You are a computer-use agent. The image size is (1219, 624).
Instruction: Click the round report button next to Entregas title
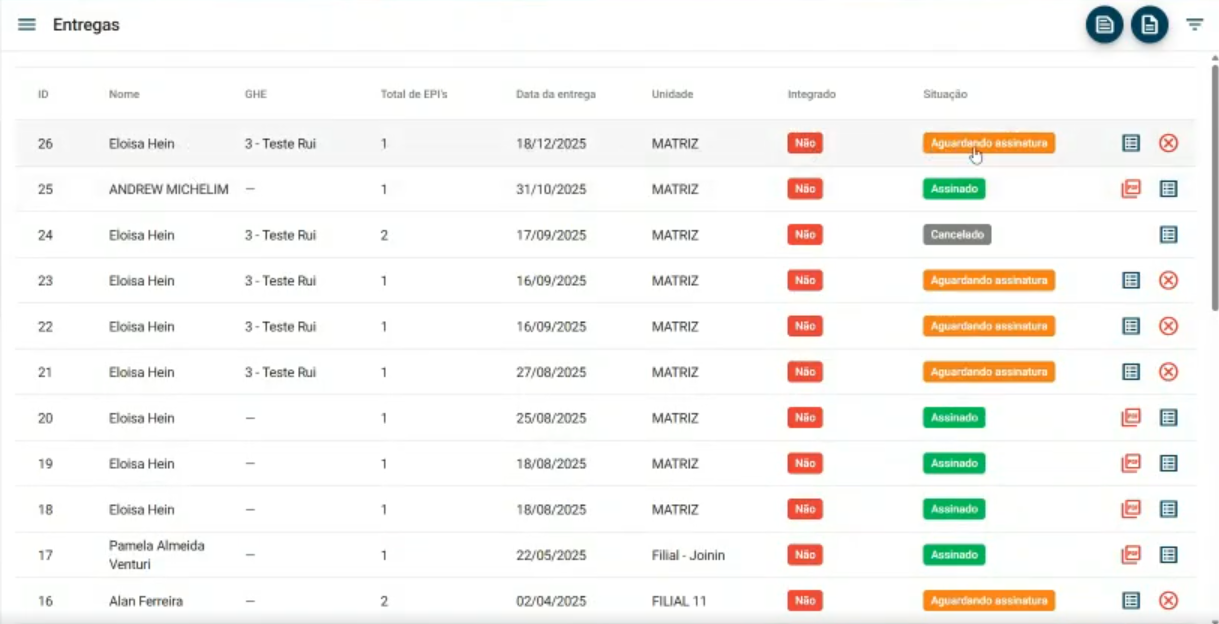(x=1104, y=25)
